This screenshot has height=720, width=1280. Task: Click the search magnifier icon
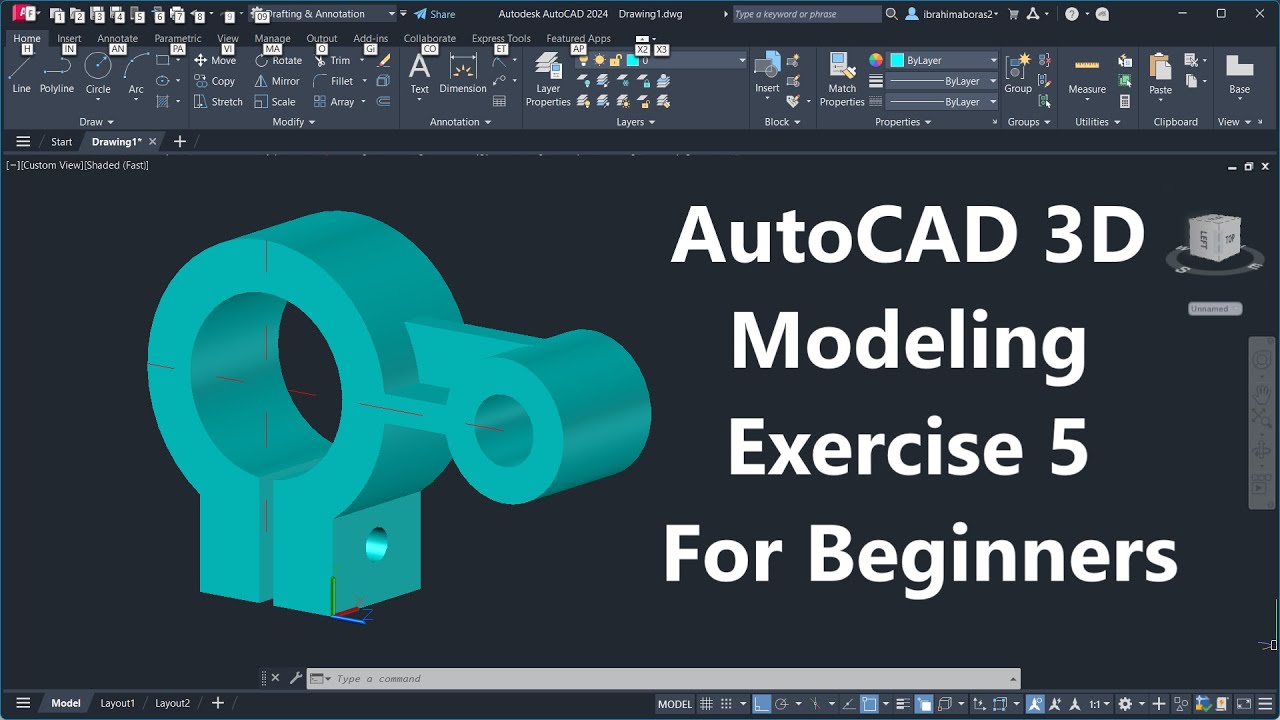click(x=891, y=14)
